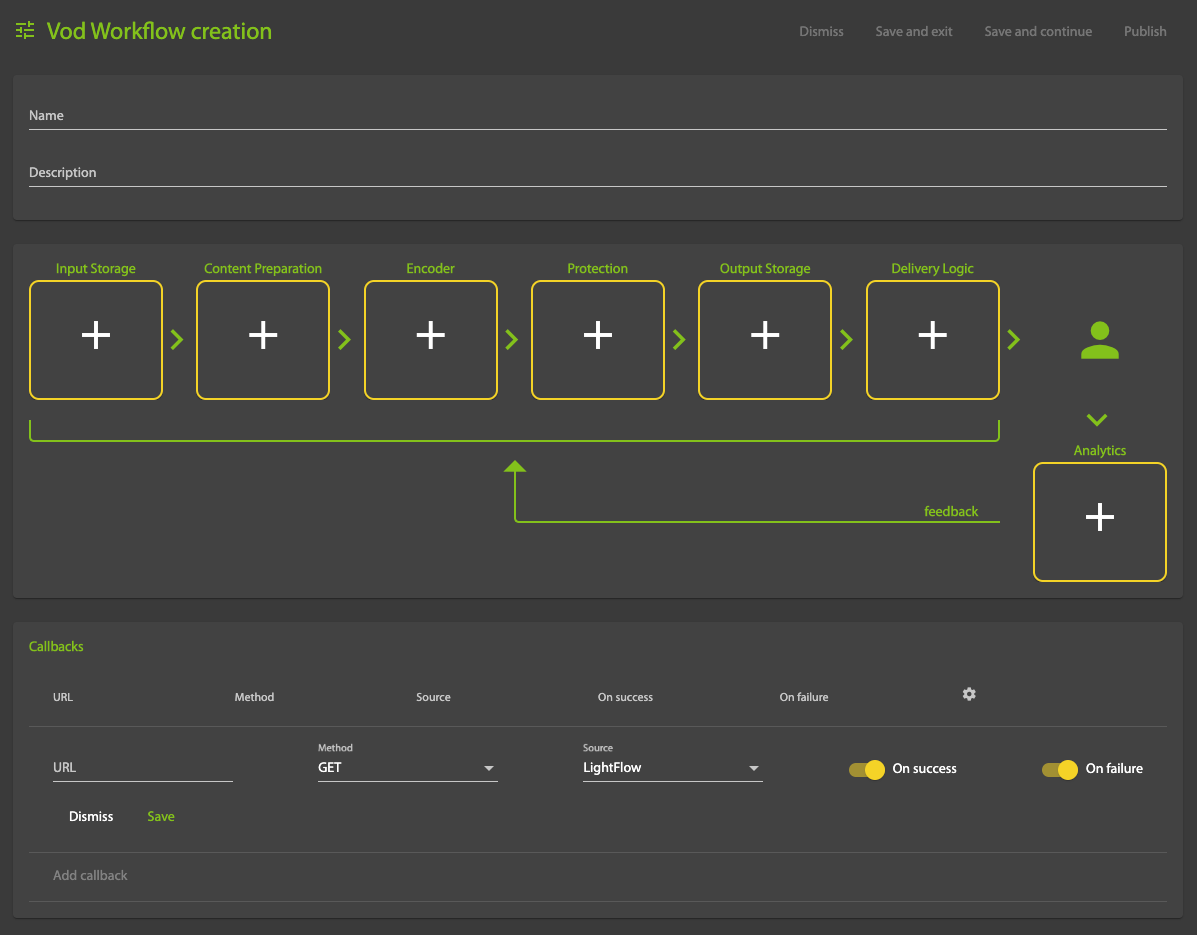Save the callback entry

click(x=161, y=817)
